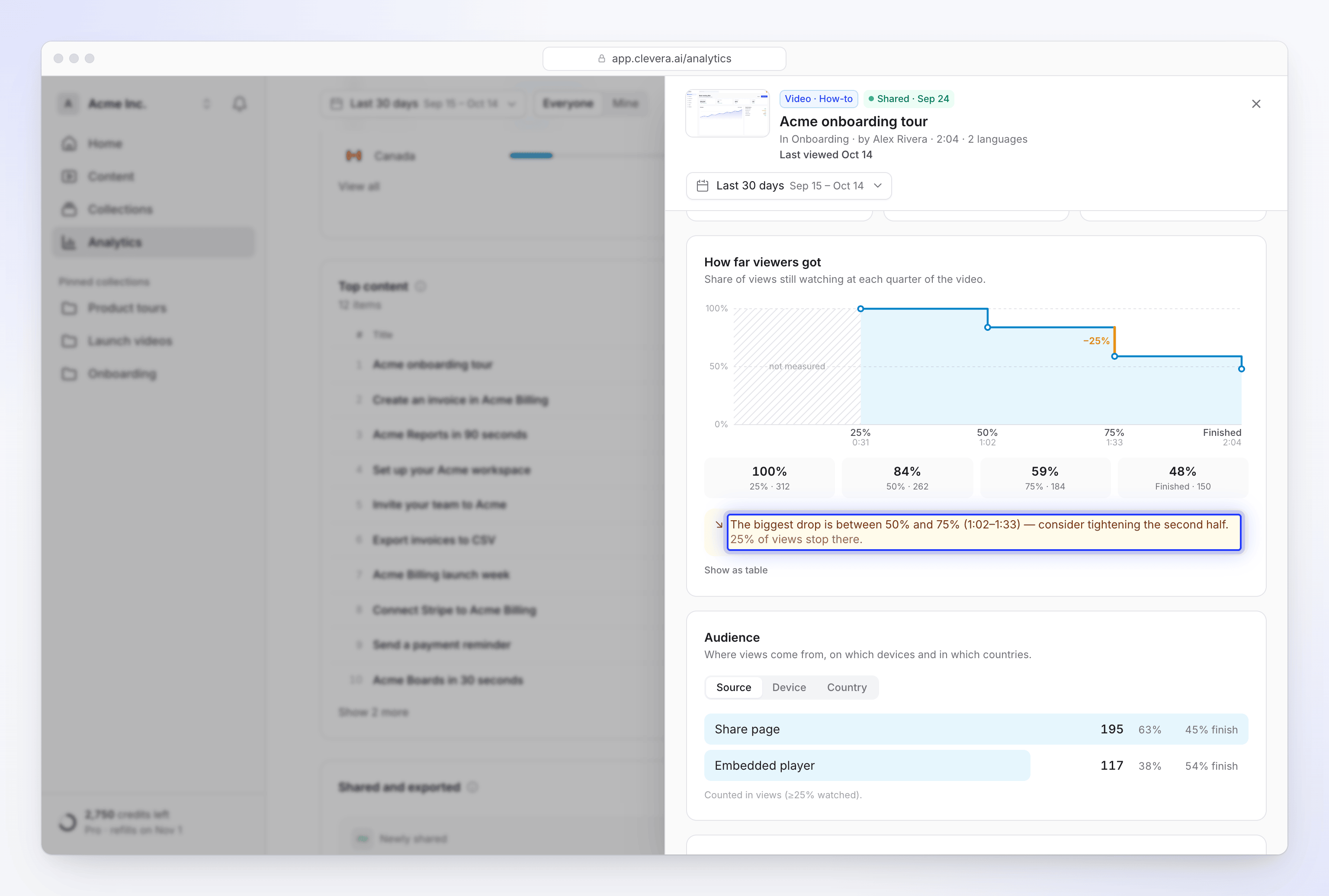This screenshot has width=1329, height=896.
Task: Open the Launch videos pinned collection
Action: coord(154,341)
